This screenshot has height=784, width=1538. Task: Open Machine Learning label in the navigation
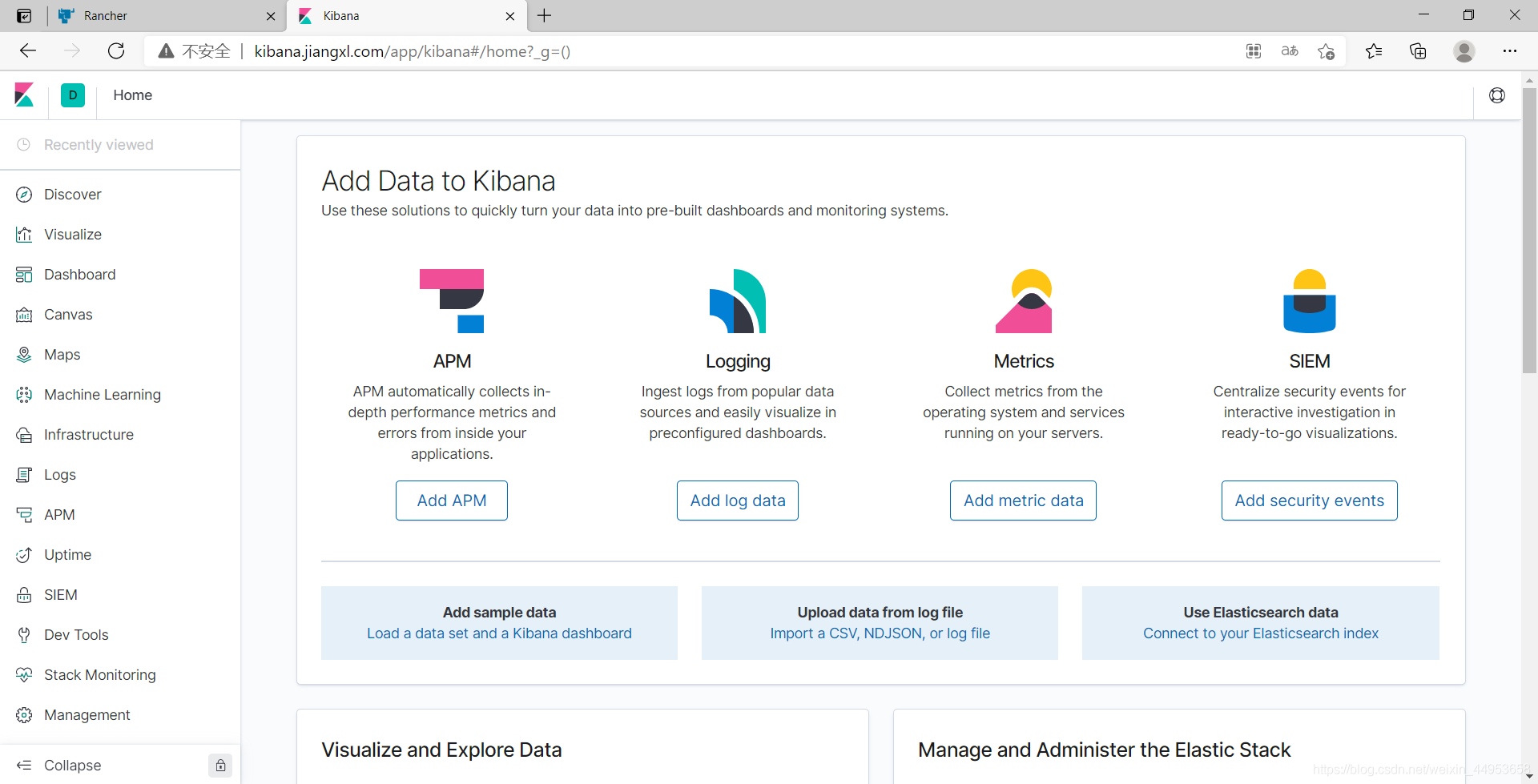click(x=103, y=395)
